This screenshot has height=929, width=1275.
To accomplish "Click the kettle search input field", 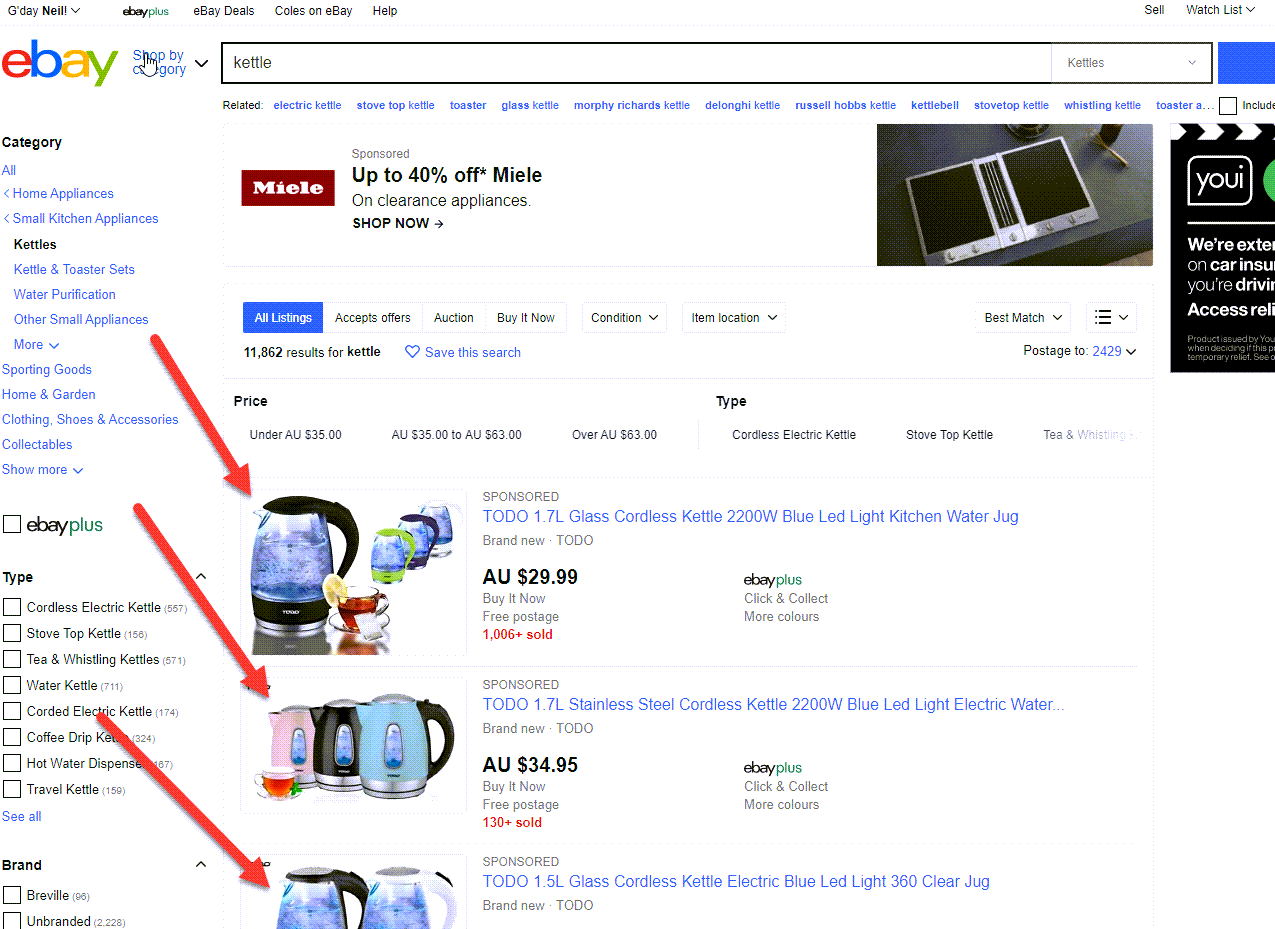I will [636, 63].
